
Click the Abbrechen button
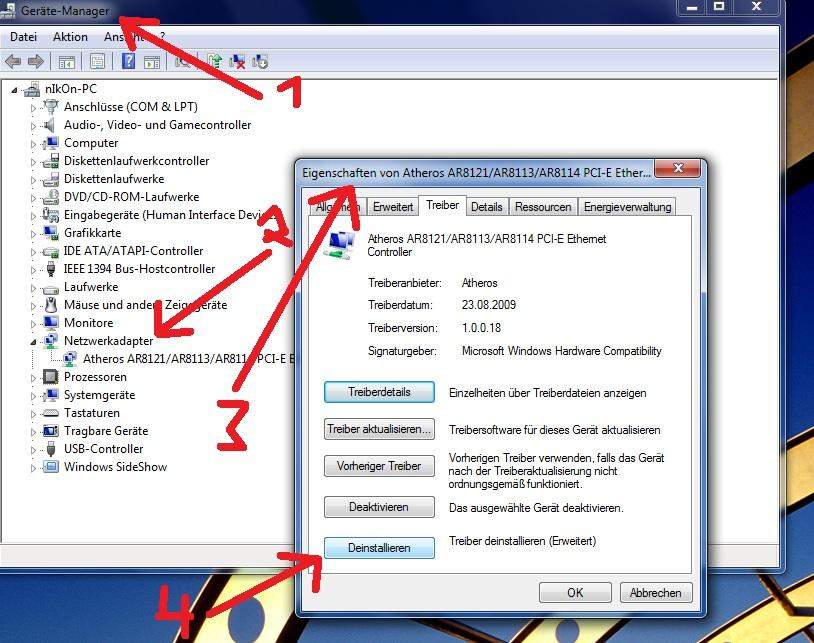pyautogui.click(x=656, y=592)
